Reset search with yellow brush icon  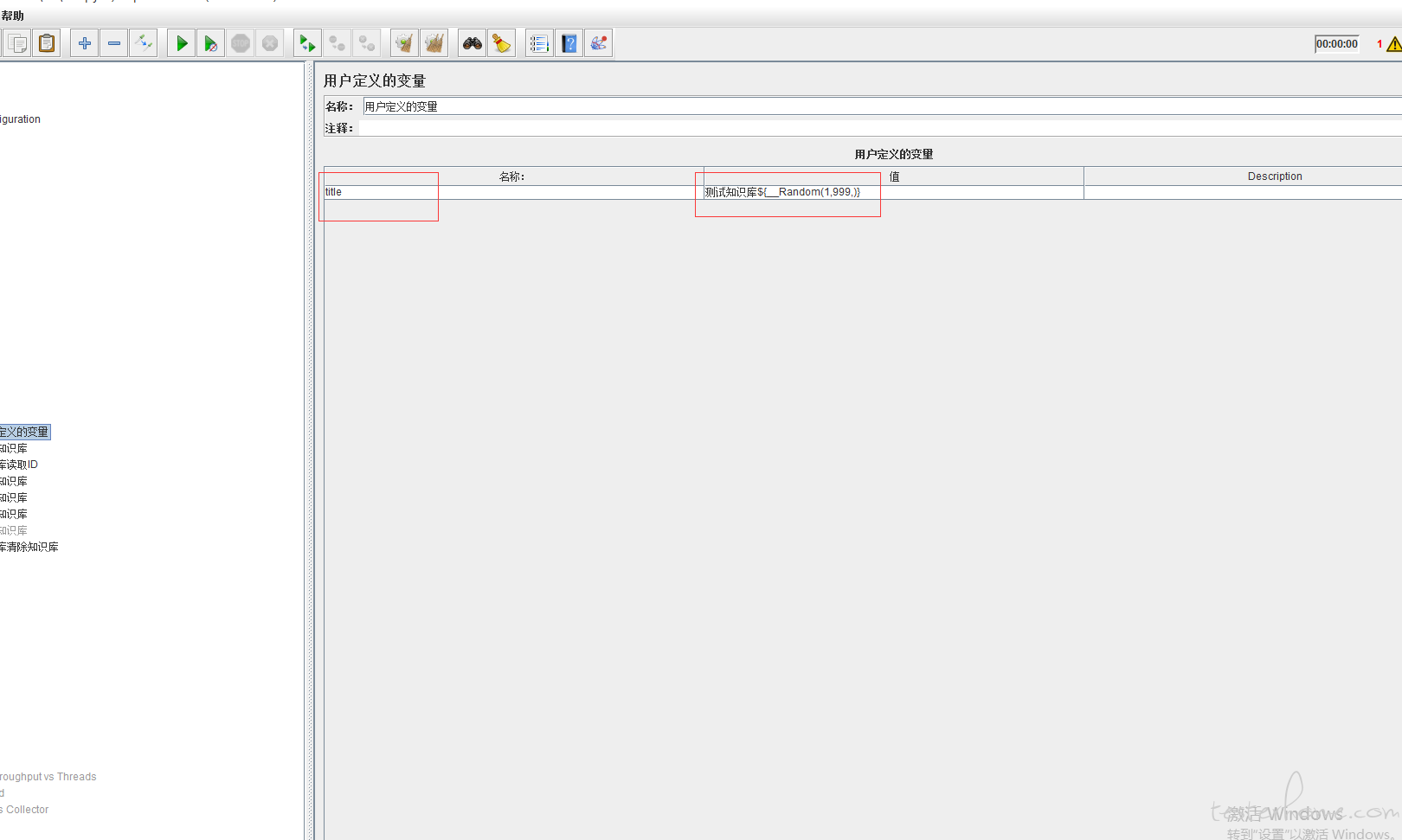[502, 43]
